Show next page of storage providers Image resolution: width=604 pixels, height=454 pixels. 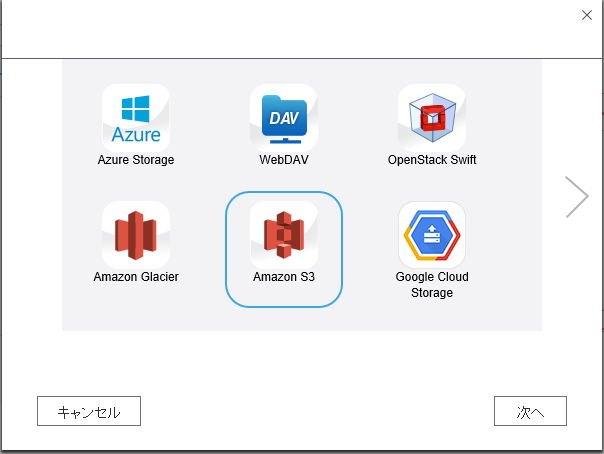pos(577,197)
